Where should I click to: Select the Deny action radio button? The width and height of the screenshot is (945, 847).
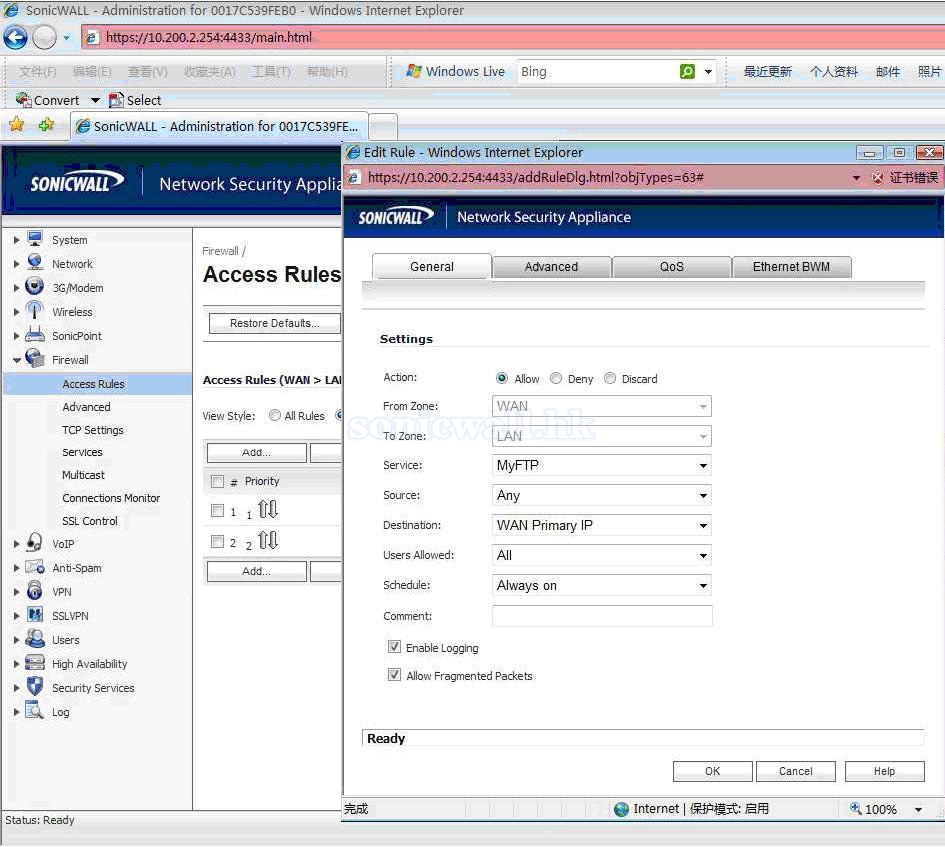[556, 378]
